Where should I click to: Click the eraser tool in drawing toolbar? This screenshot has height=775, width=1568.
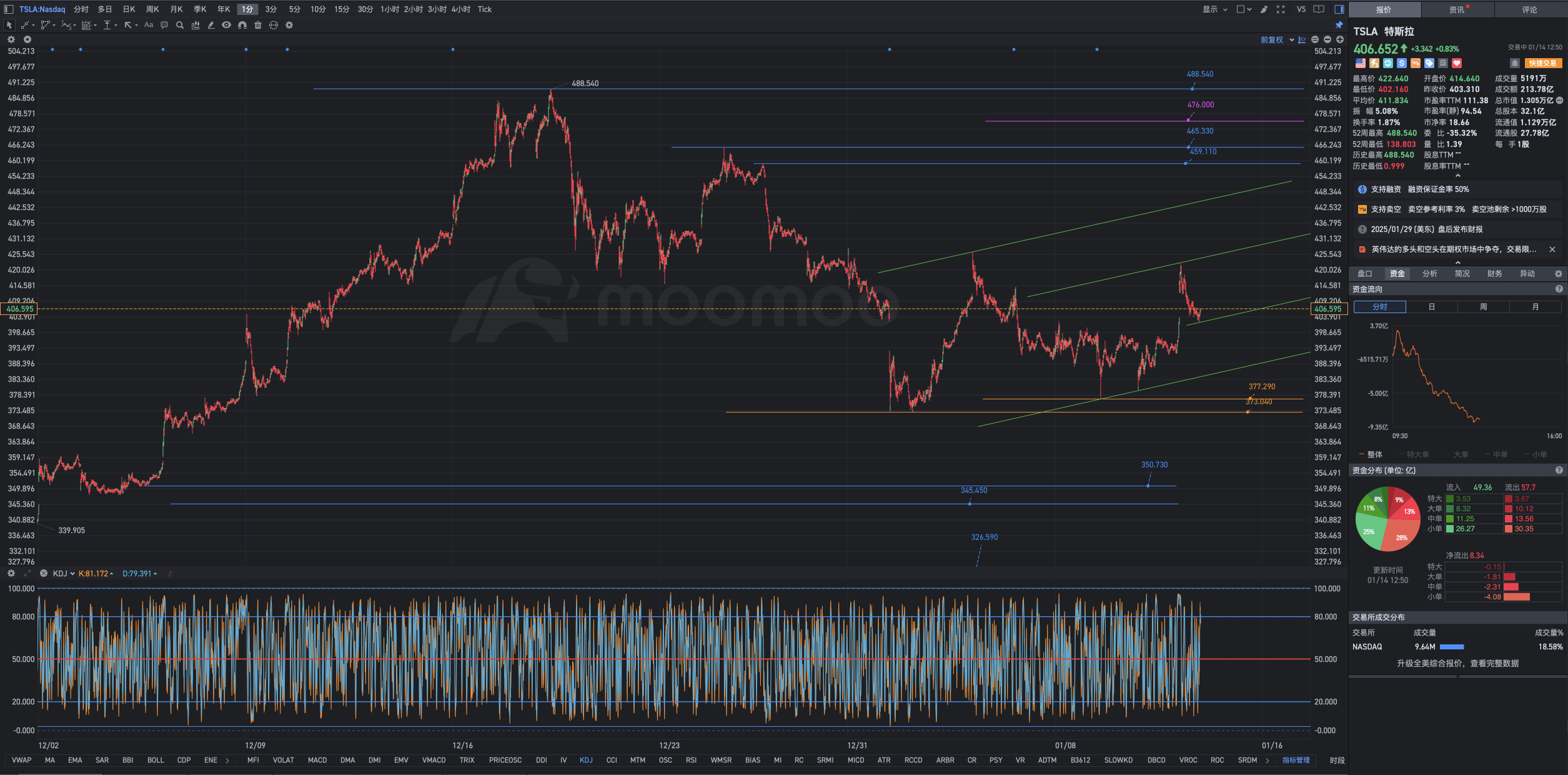pyautogui.click(x=211, y=25)
